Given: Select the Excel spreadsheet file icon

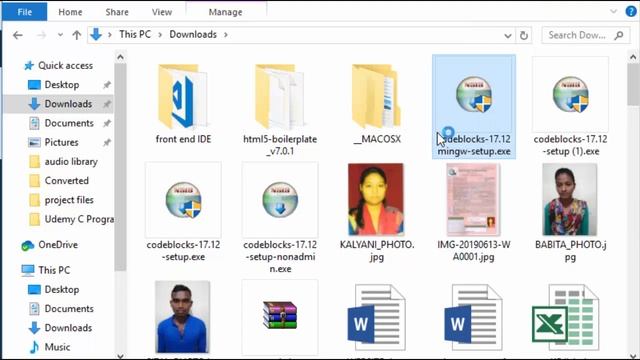Looking at the screenshot, I should (x=566, y=318).
